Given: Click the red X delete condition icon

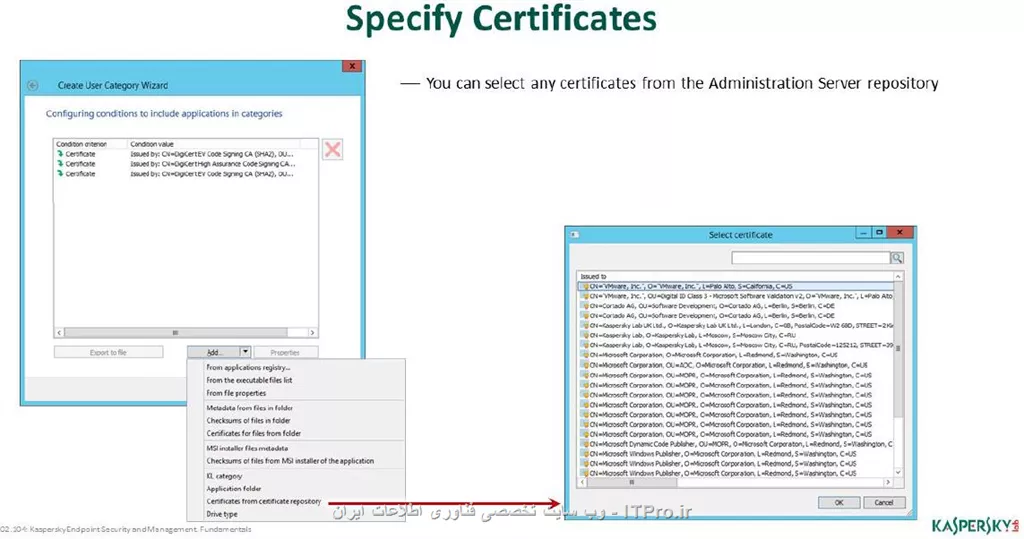Looking at the screenshot, I should click(x=332, y=150).
